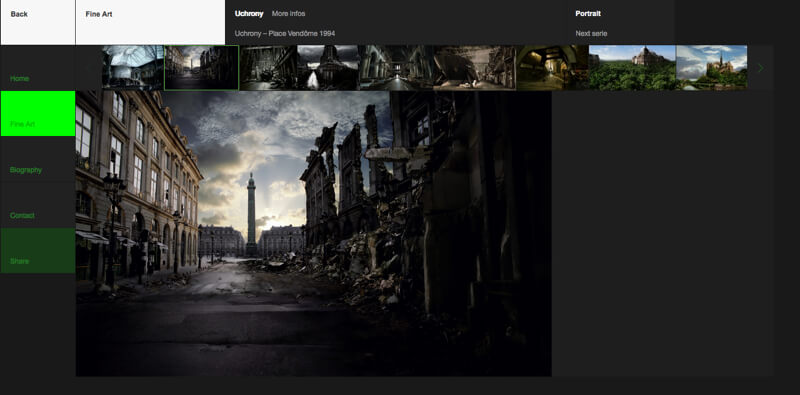
Task: Show next thumbnails with the right chevron
Action: coord(760,68)
